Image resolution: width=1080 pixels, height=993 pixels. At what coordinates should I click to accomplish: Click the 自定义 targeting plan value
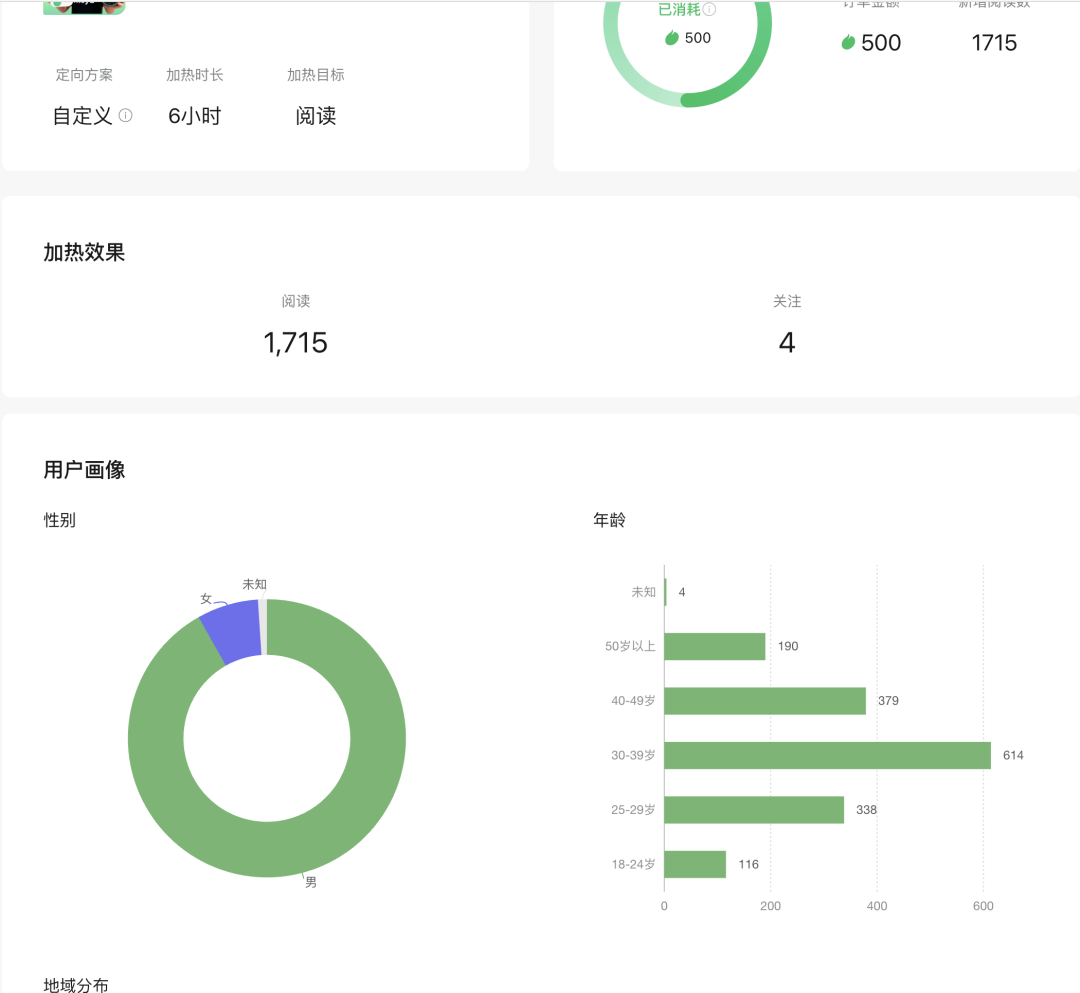[x=83, y=116]
